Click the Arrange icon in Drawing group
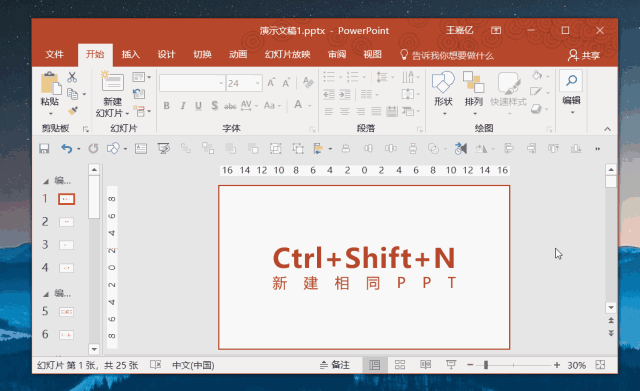 coord(473,82)
